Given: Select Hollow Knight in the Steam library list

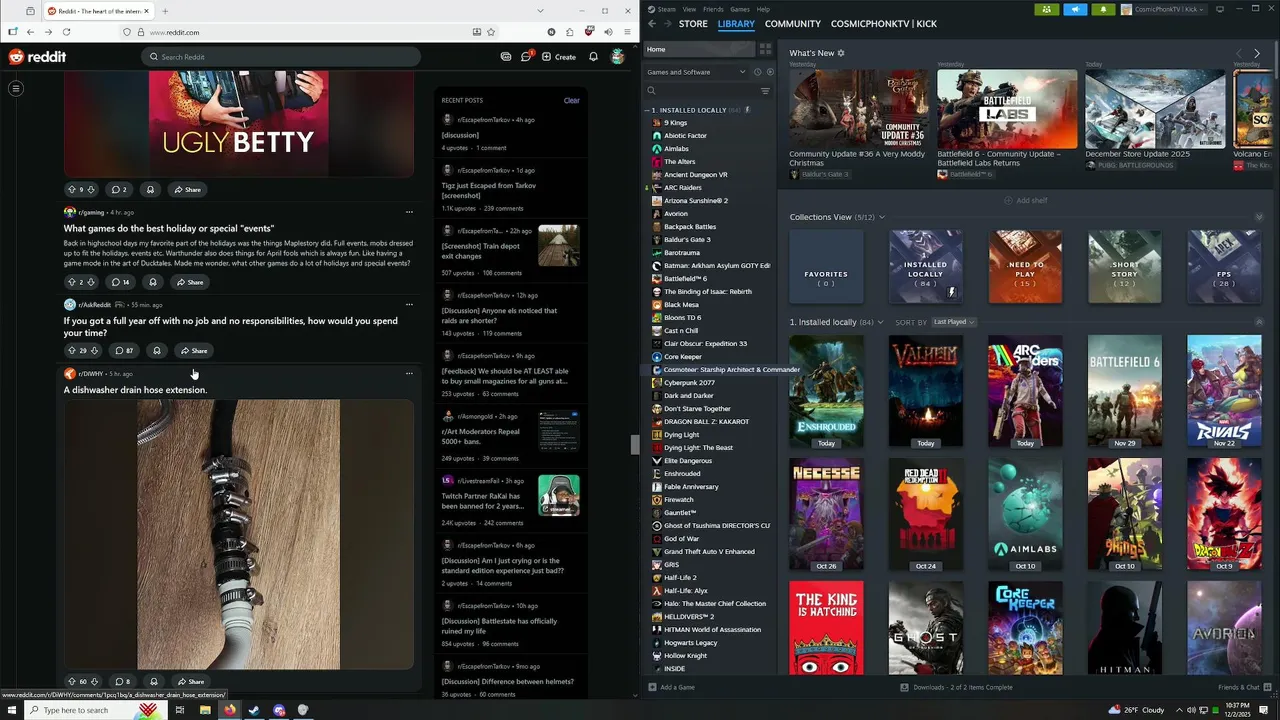Looking at the screenshot, I should (685, 656).
